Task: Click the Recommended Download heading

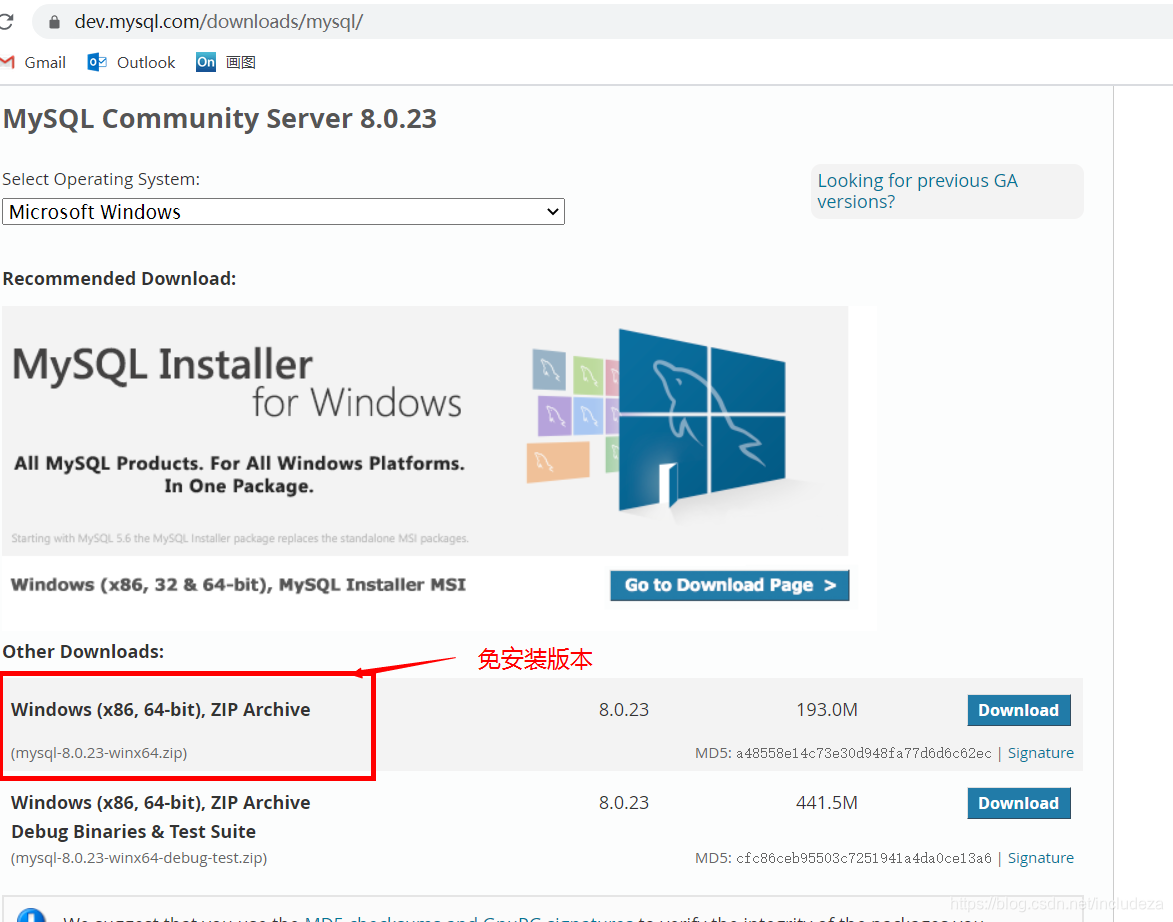Action: click(119, 278)
